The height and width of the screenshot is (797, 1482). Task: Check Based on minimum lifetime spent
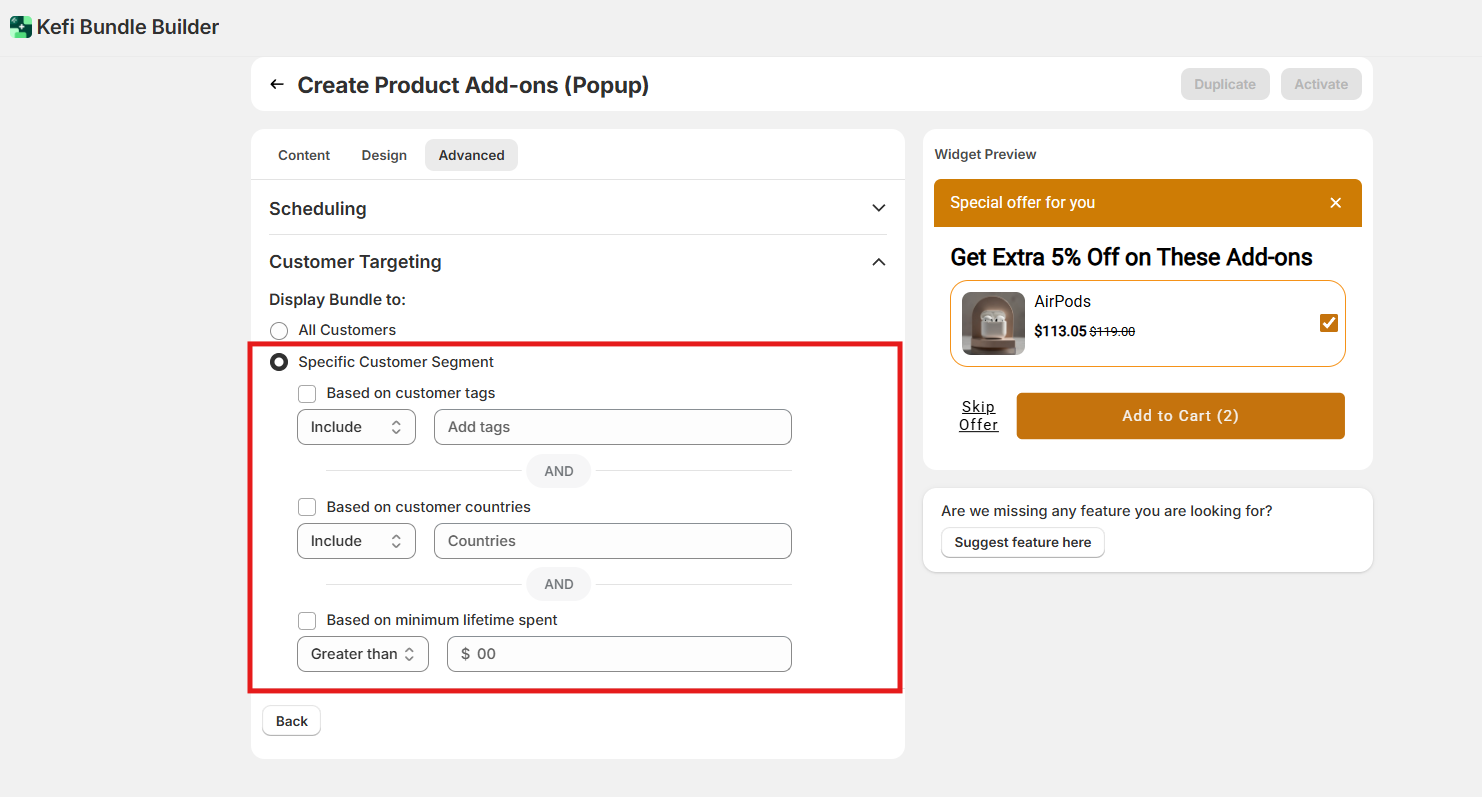(x=307, y=620)
